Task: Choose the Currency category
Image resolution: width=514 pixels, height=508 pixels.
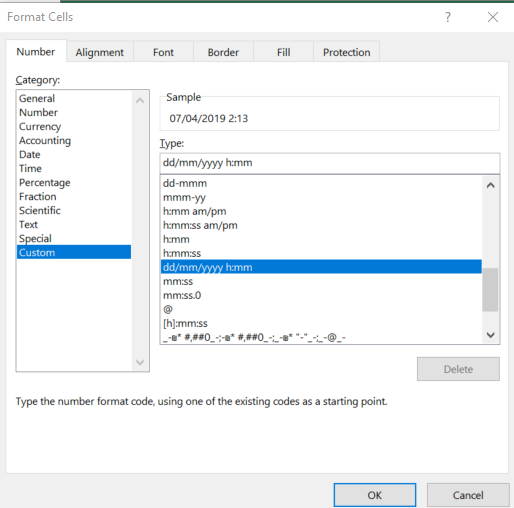Action: click(74, 126)
